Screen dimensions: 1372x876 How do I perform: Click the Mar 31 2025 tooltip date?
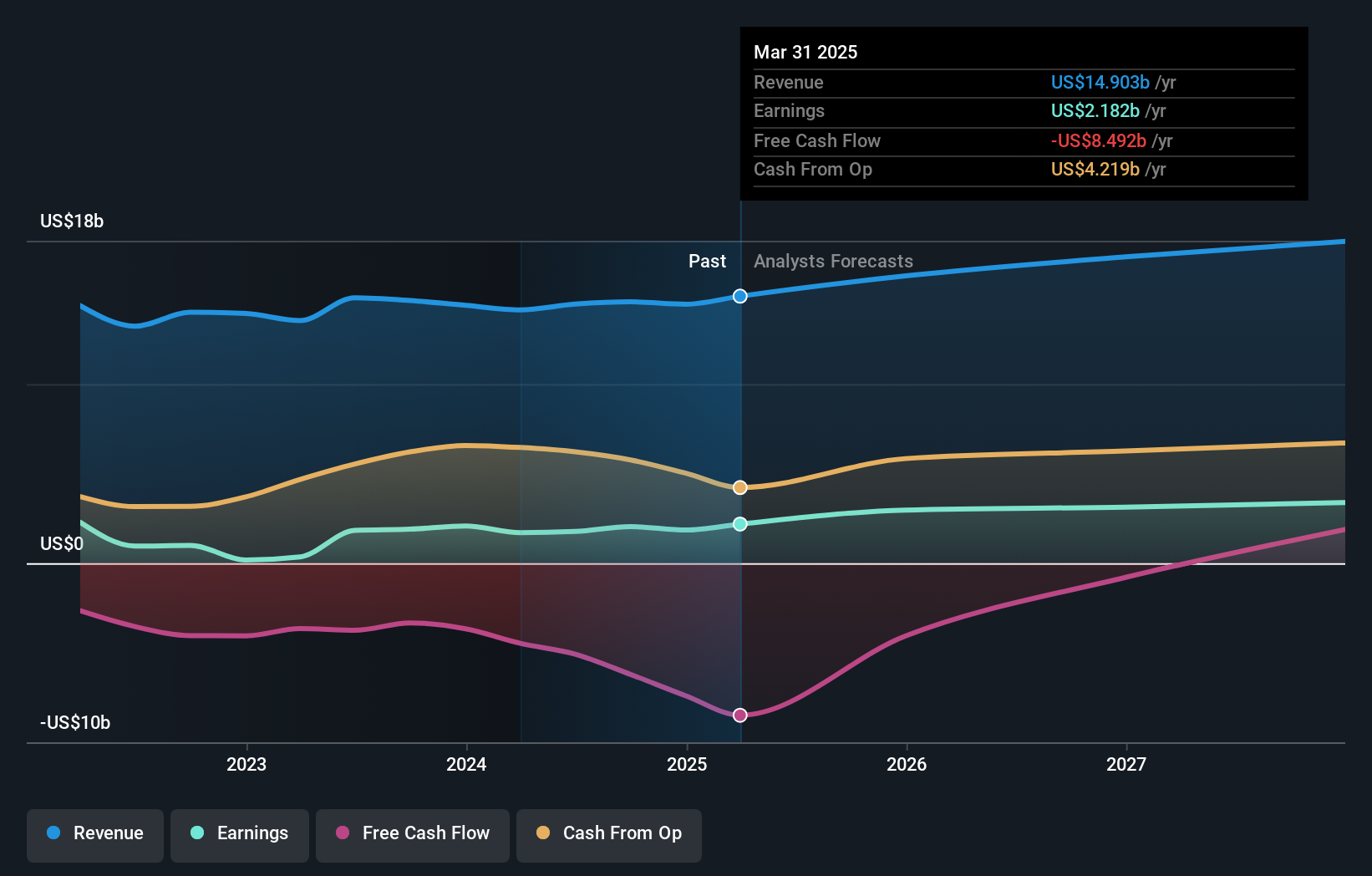[805, 52]
